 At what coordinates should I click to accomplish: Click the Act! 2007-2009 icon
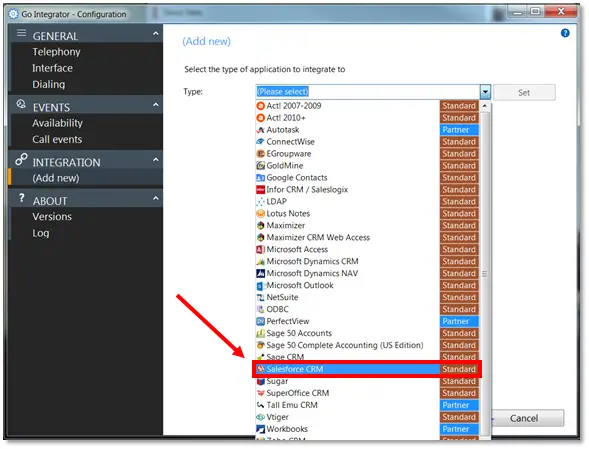[x=260, y=106]
